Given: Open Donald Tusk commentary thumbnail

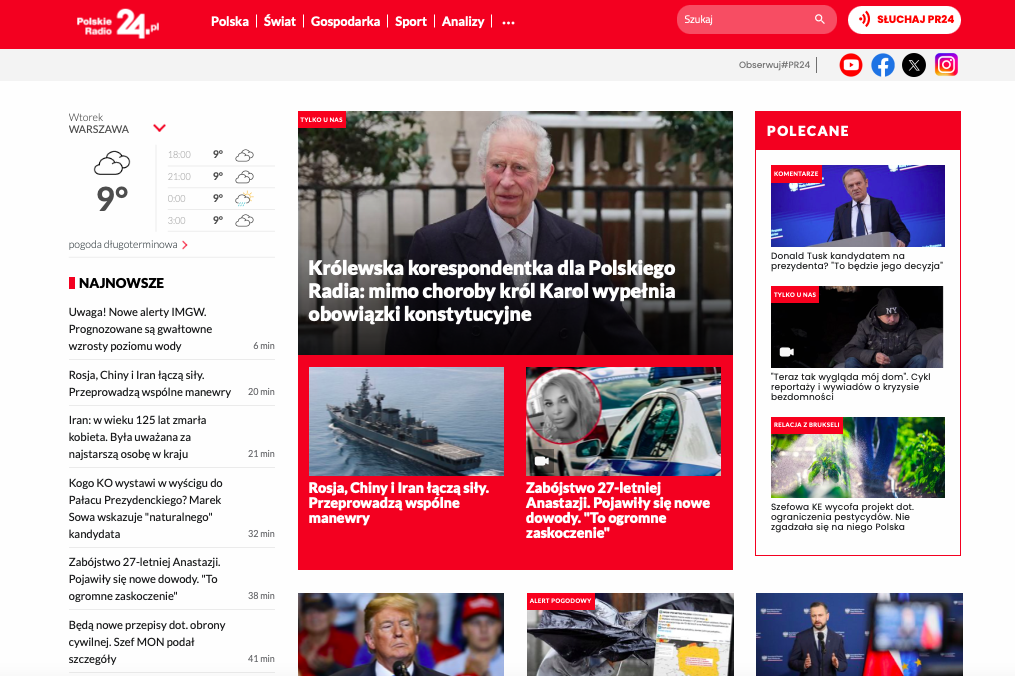Looking at the screenshot, I should point(857,206).
